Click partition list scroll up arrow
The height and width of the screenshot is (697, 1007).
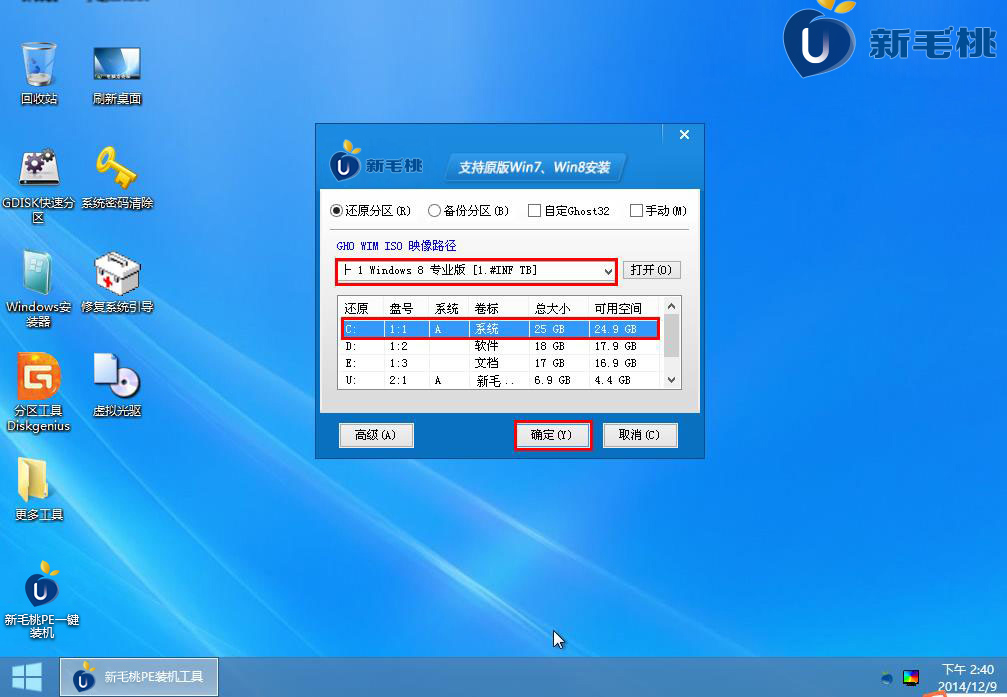coord(671,306)
